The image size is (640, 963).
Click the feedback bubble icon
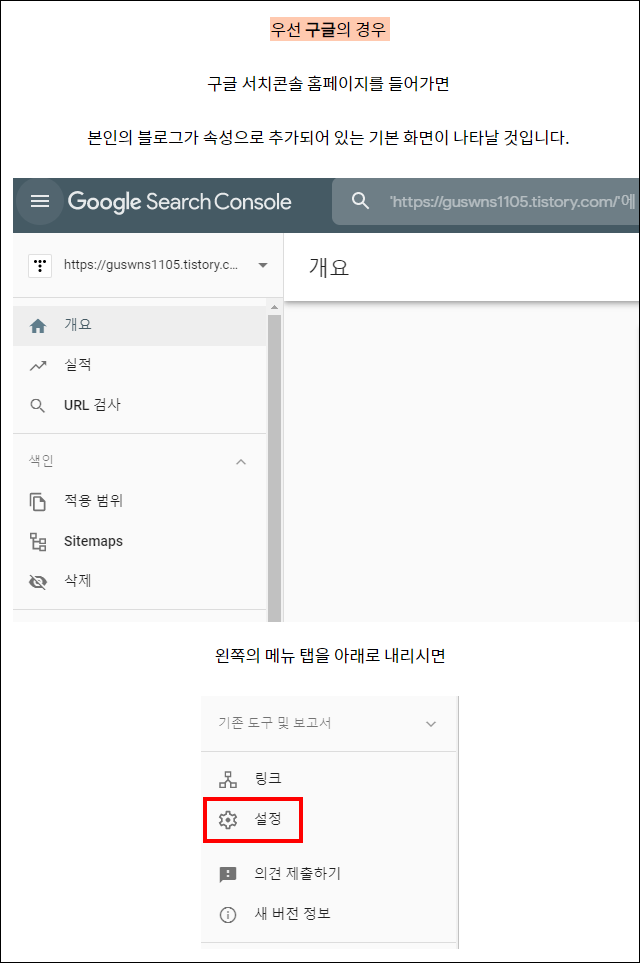pos(228,875)
